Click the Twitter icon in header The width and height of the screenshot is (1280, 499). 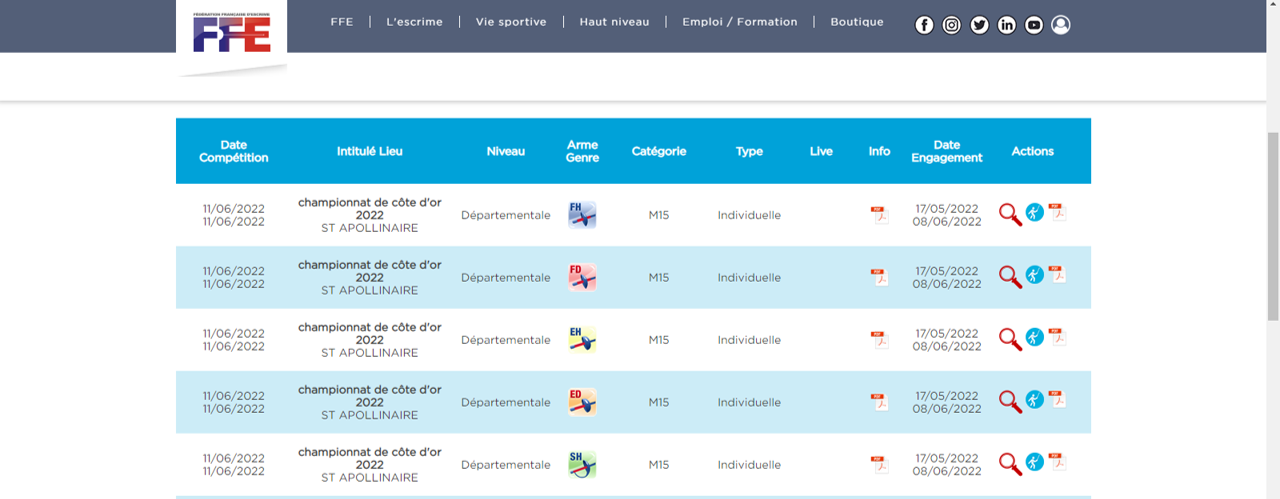tap(979, 25)
